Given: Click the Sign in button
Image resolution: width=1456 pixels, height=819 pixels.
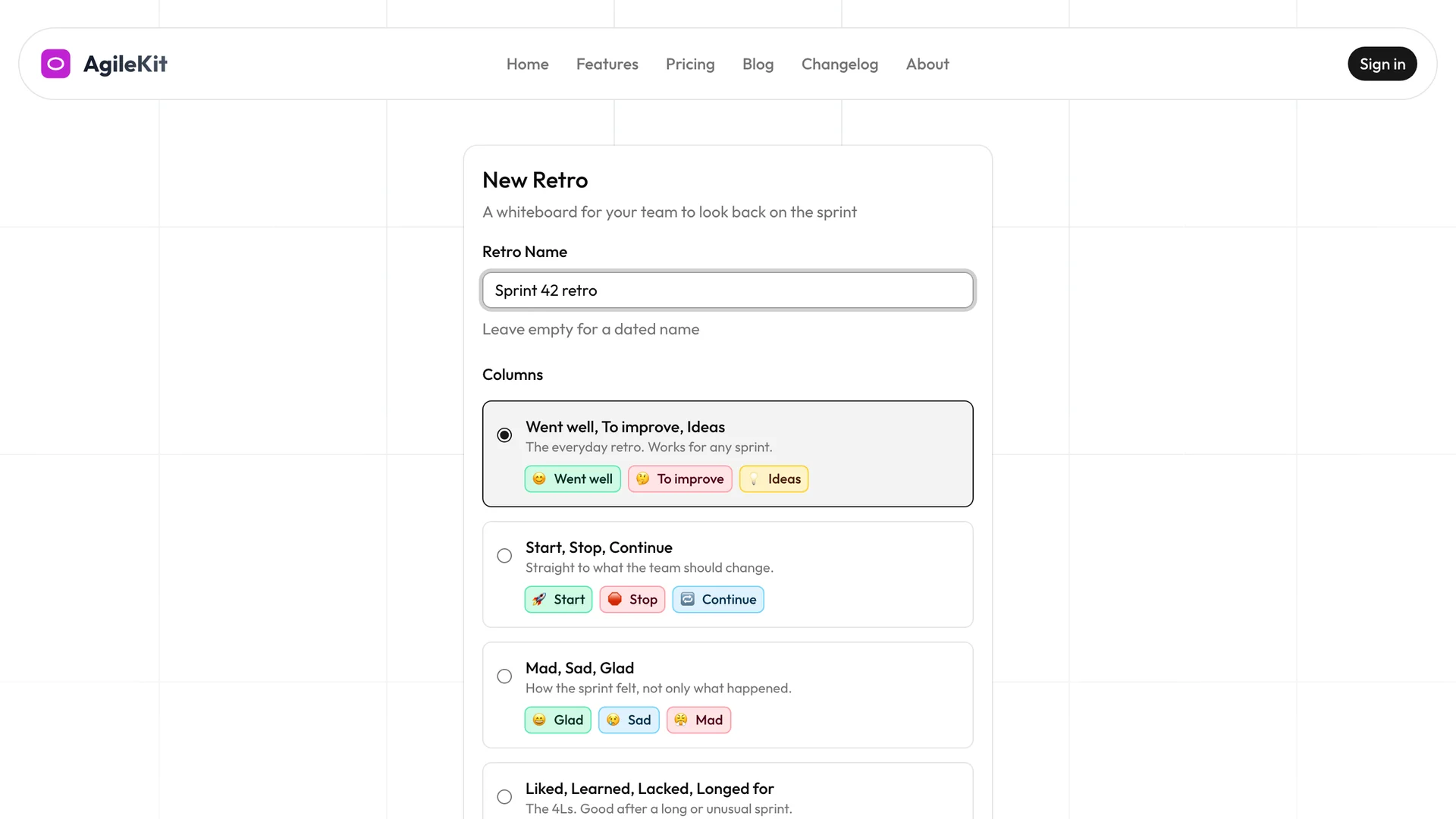Looking at the screenshot, I should point(1382,64).
